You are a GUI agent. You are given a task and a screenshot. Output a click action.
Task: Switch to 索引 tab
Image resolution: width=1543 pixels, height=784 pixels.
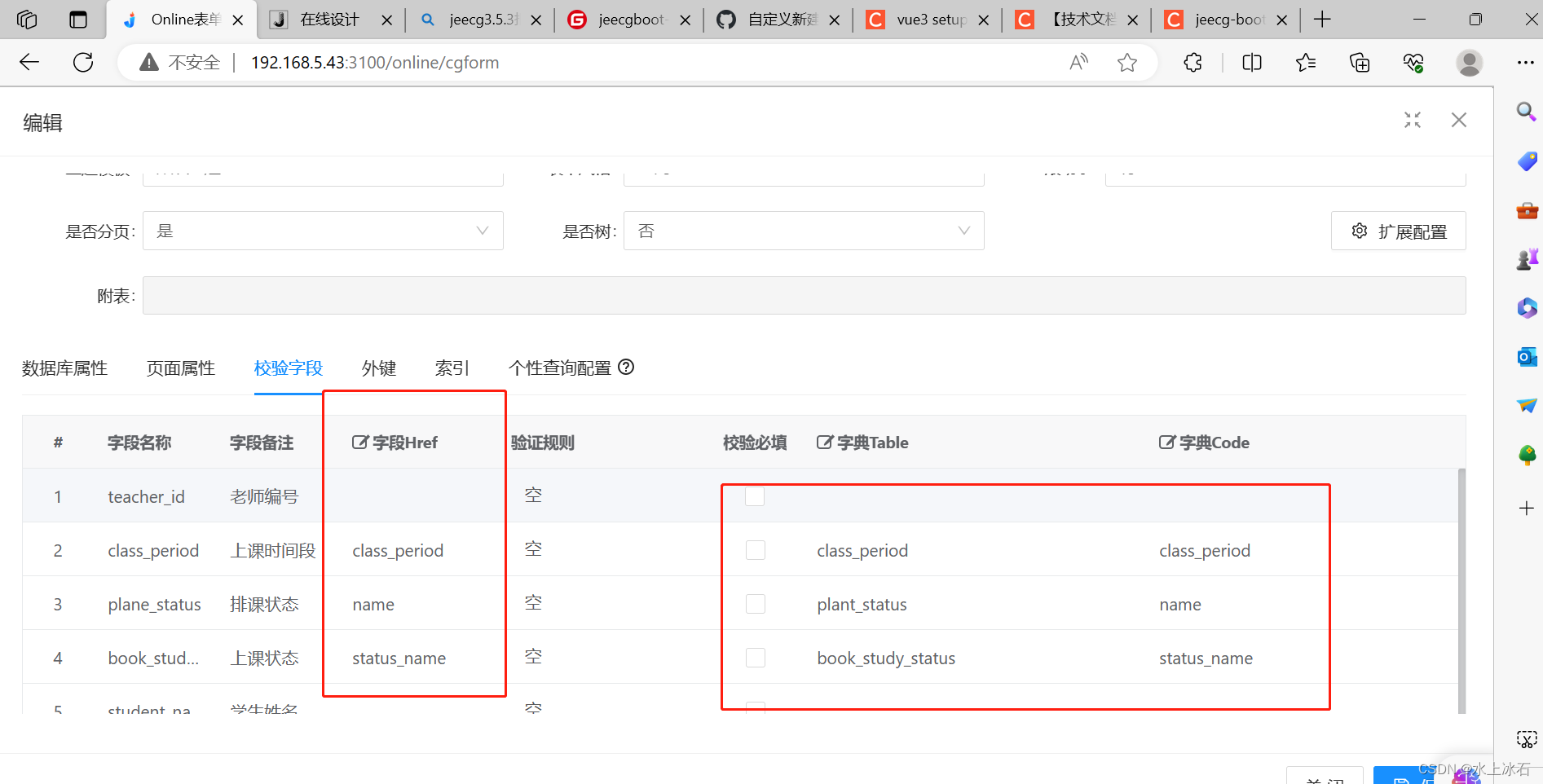coord(452,368)
